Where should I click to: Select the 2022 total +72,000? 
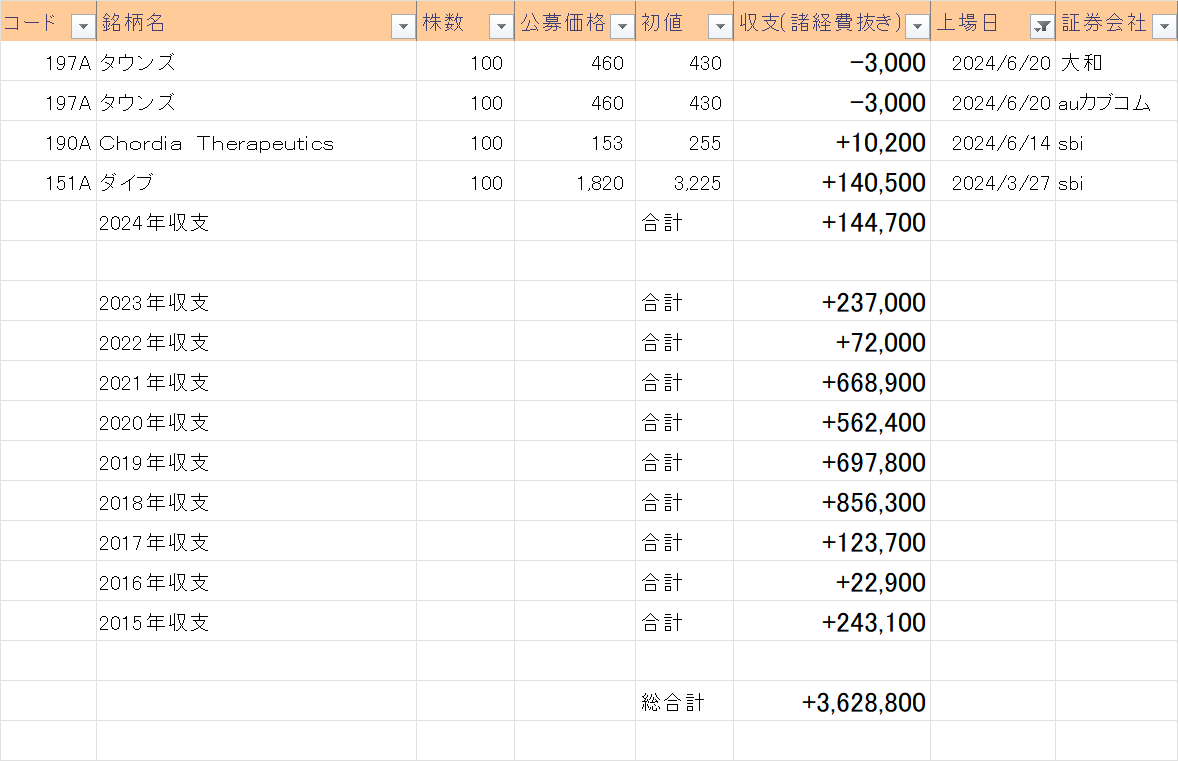click(x=832, y=343)
